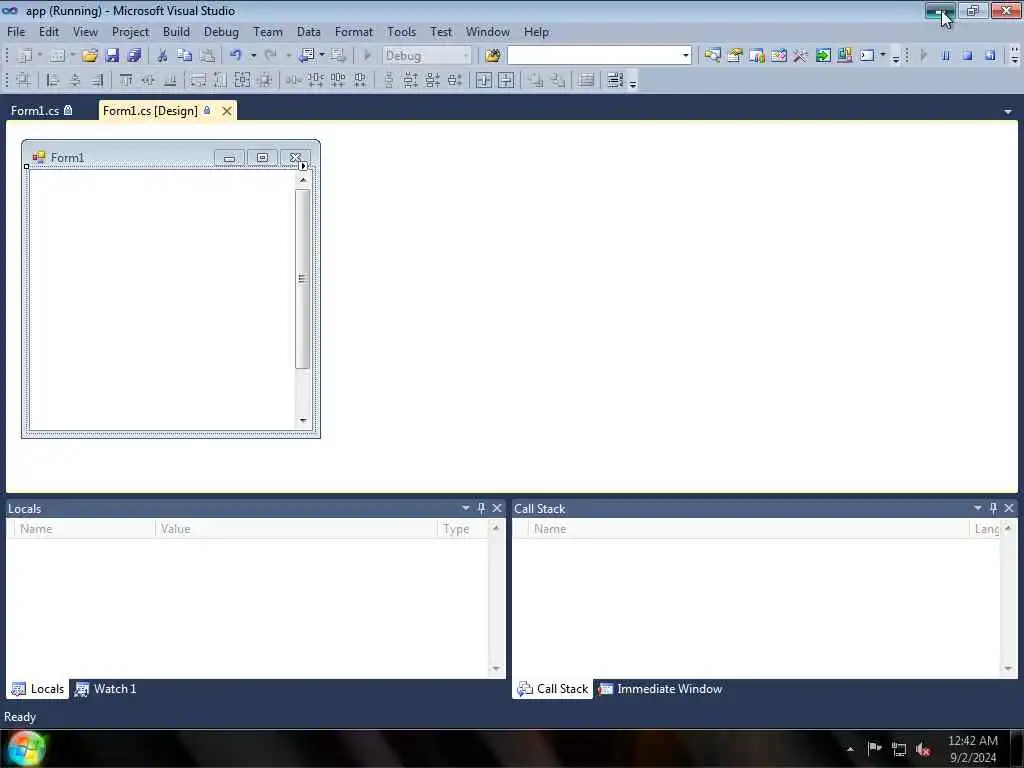Open the Call Stack window position dropdown

(x=978, y=508)
